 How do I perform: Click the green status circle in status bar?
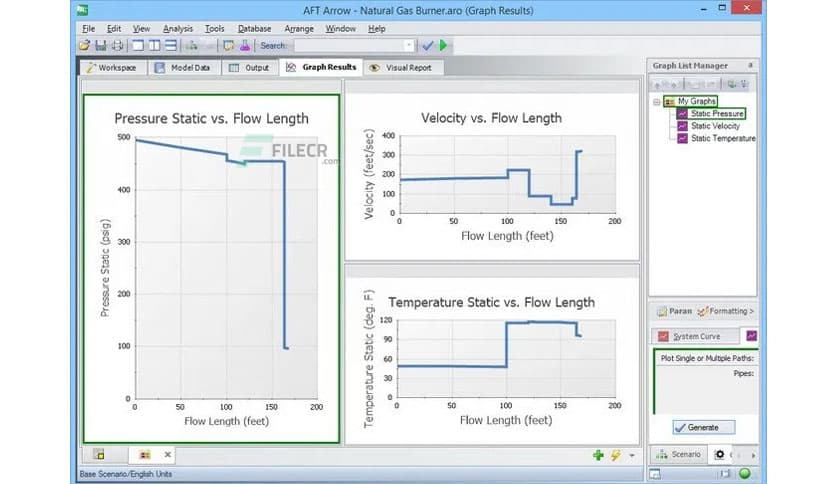(745, 473)
